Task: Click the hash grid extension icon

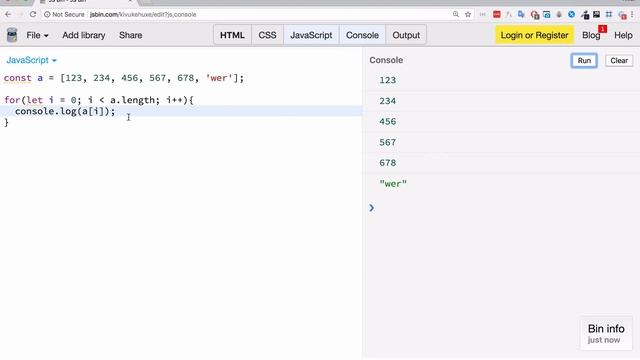Action: coord(609,14)
